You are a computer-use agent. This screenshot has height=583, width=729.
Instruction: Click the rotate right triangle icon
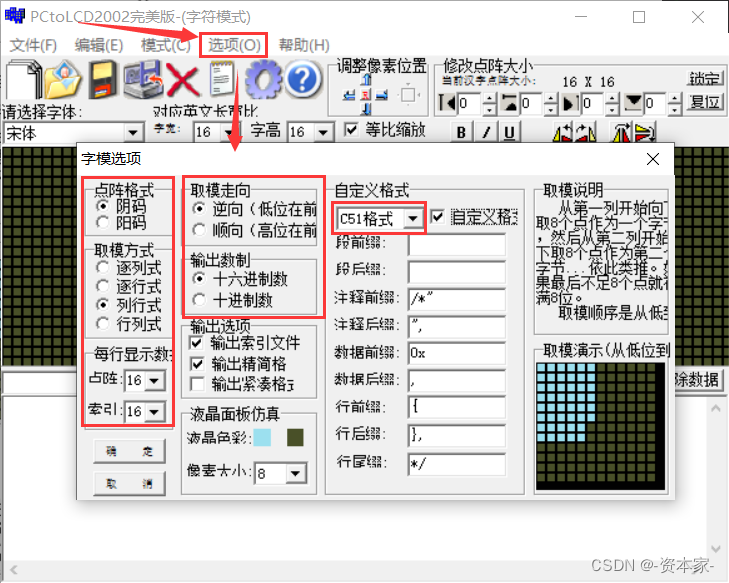click(586, 132)
